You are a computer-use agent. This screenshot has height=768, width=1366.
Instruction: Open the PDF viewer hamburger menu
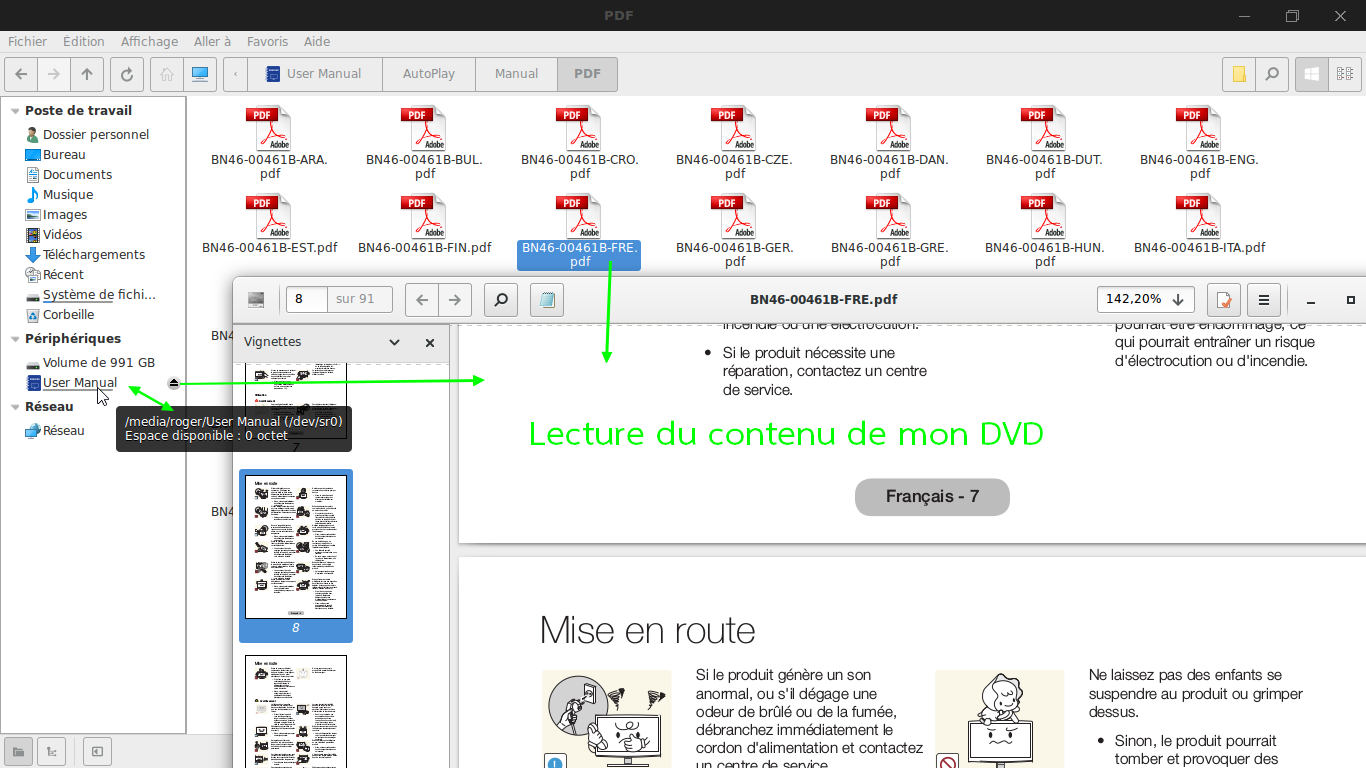tap(1264, 299)
